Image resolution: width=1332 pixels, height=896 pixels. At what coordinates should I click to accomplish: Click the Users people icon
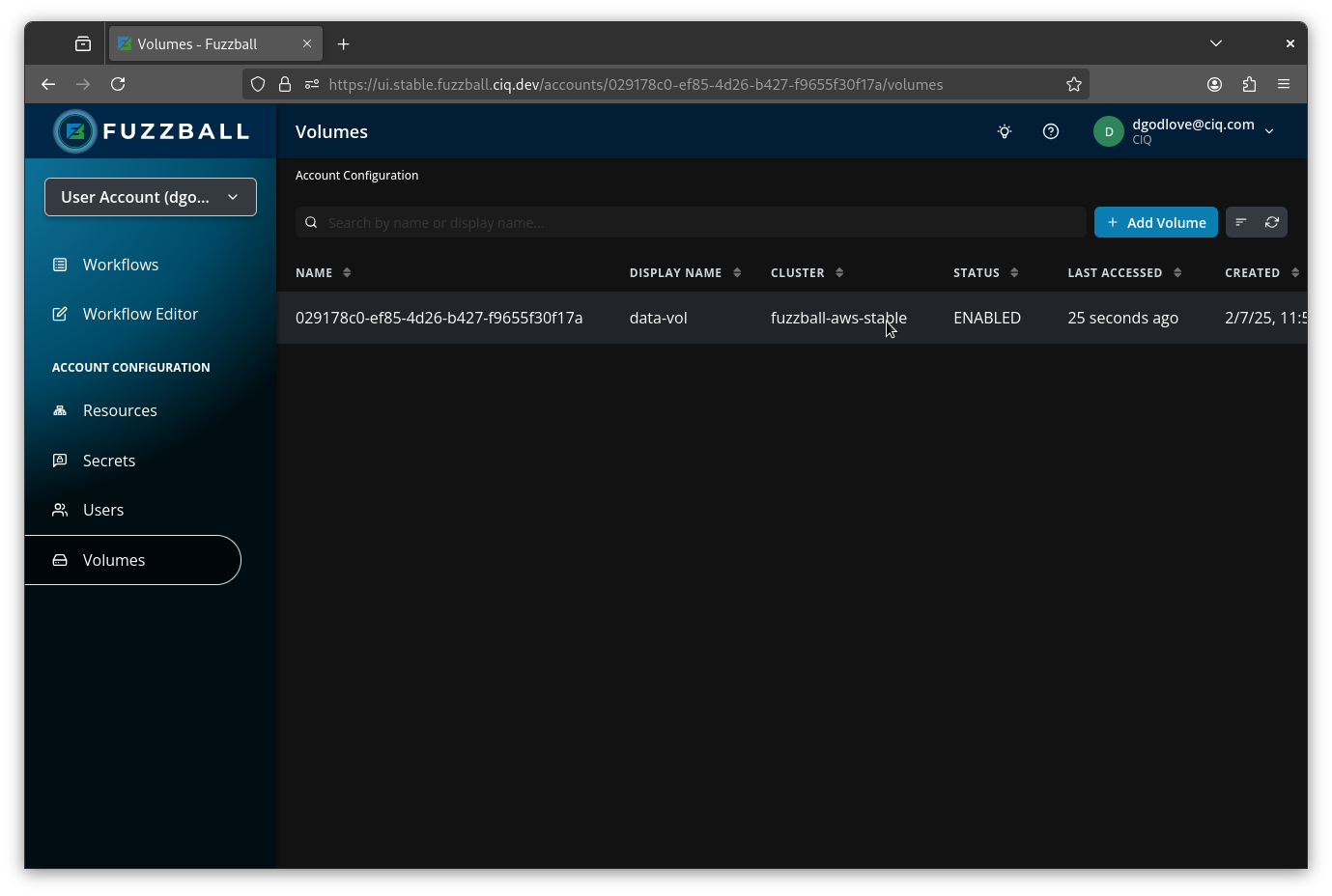pos(60,510)
